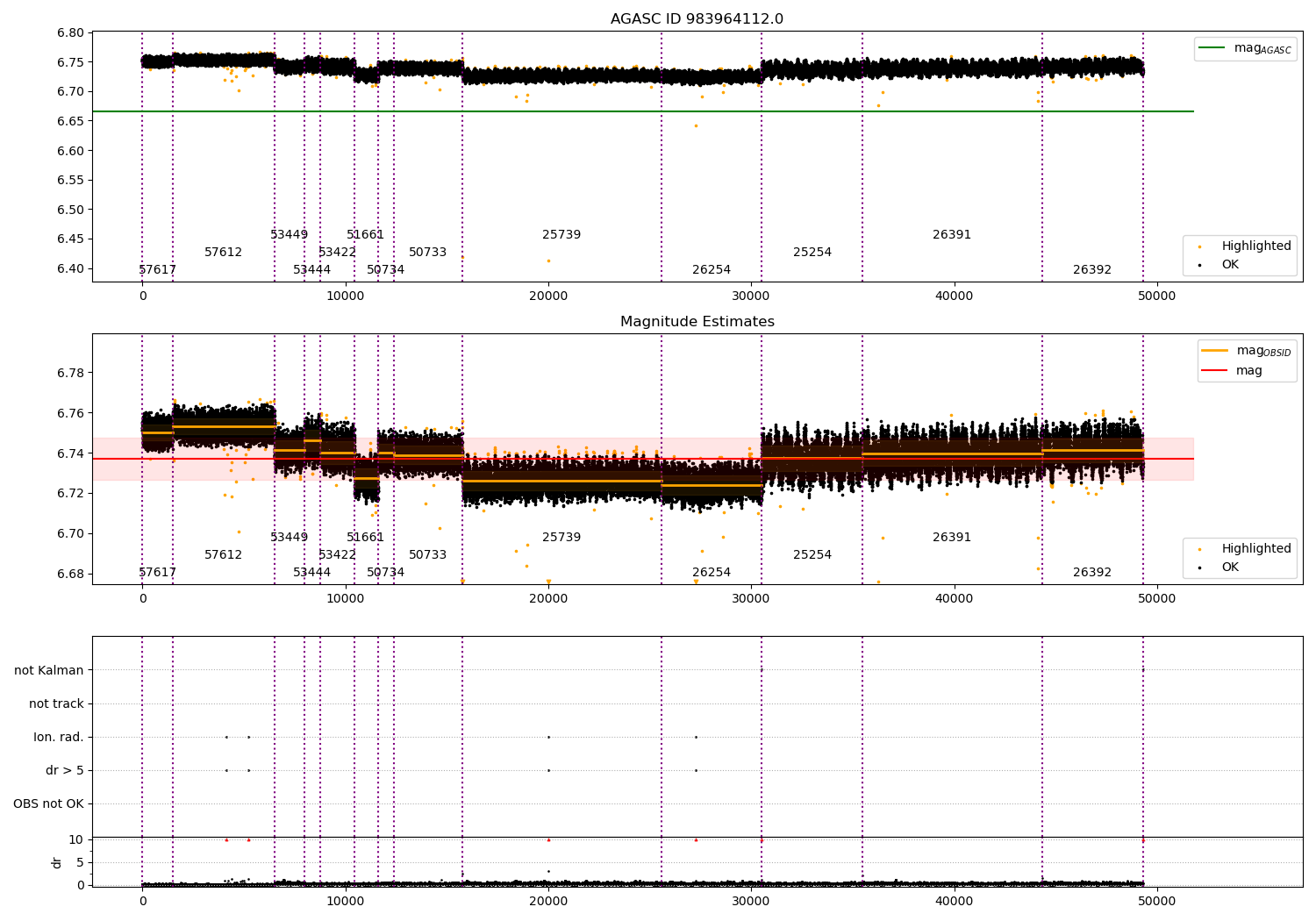Select OBSID label 26392 in the top plot
This screenshot has width=1316, height=921.
click(1092, 270)
